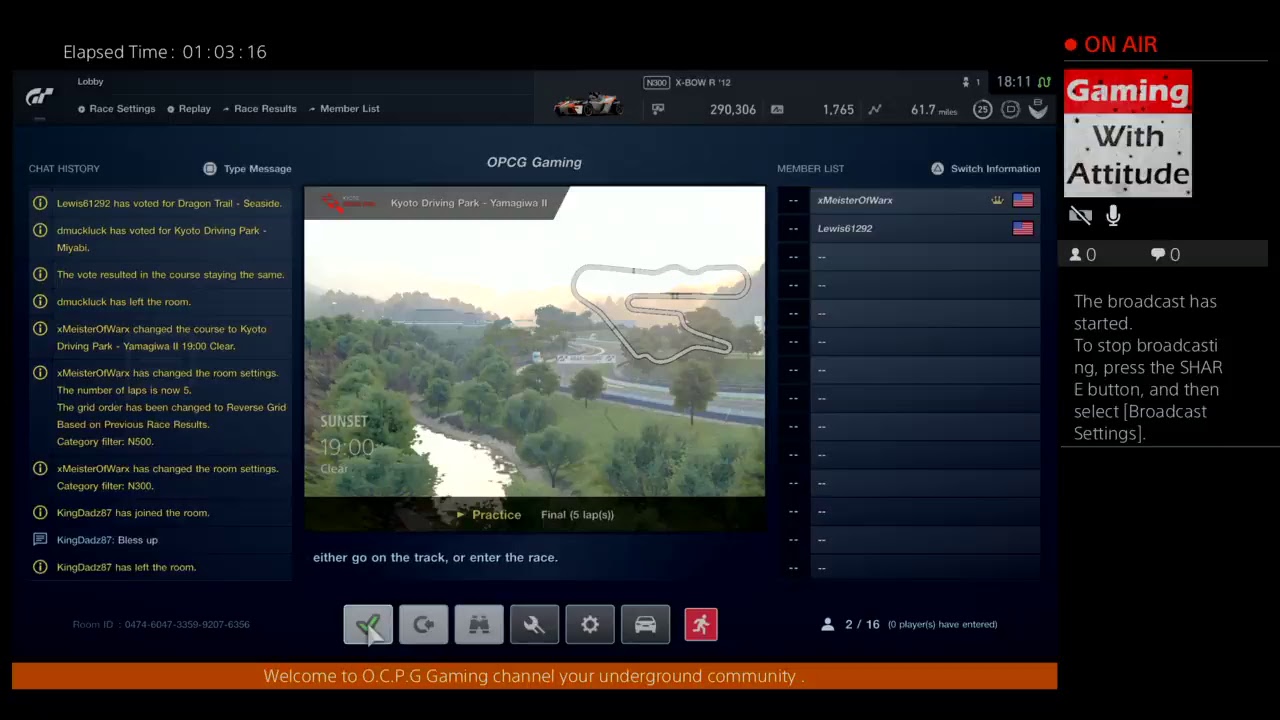Click the ON AIR broadcast indicator
1280x720 pixels.
point(1111,45)
